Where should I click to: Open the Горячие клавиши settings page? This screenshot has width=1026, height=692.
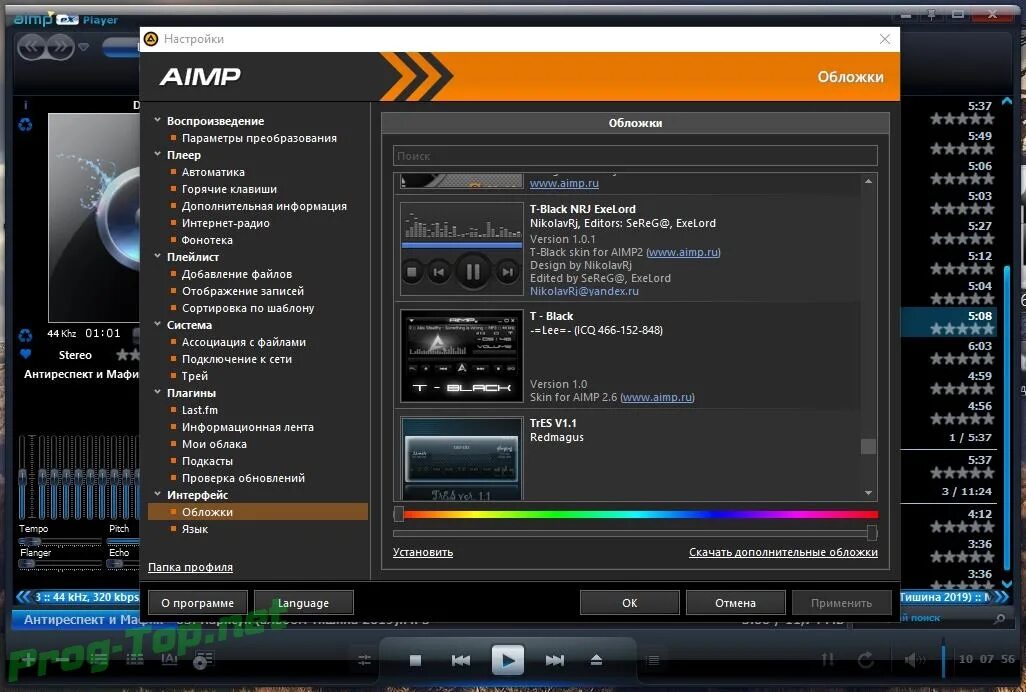pyautogui.click(x=229, y=189)
